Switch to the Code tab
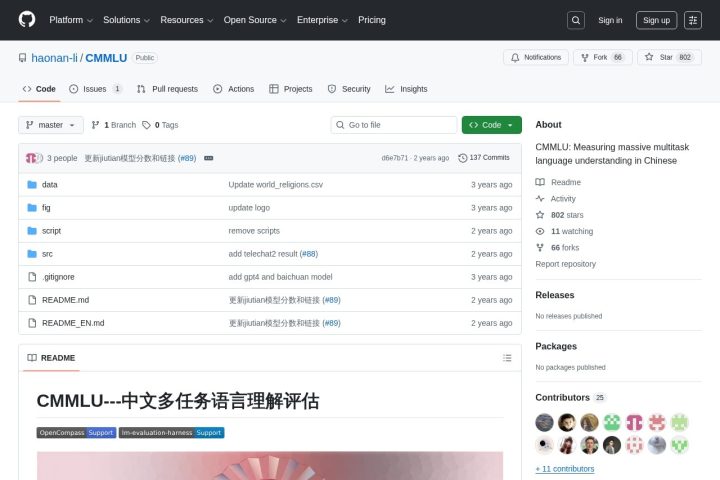 tap(39, 89)
